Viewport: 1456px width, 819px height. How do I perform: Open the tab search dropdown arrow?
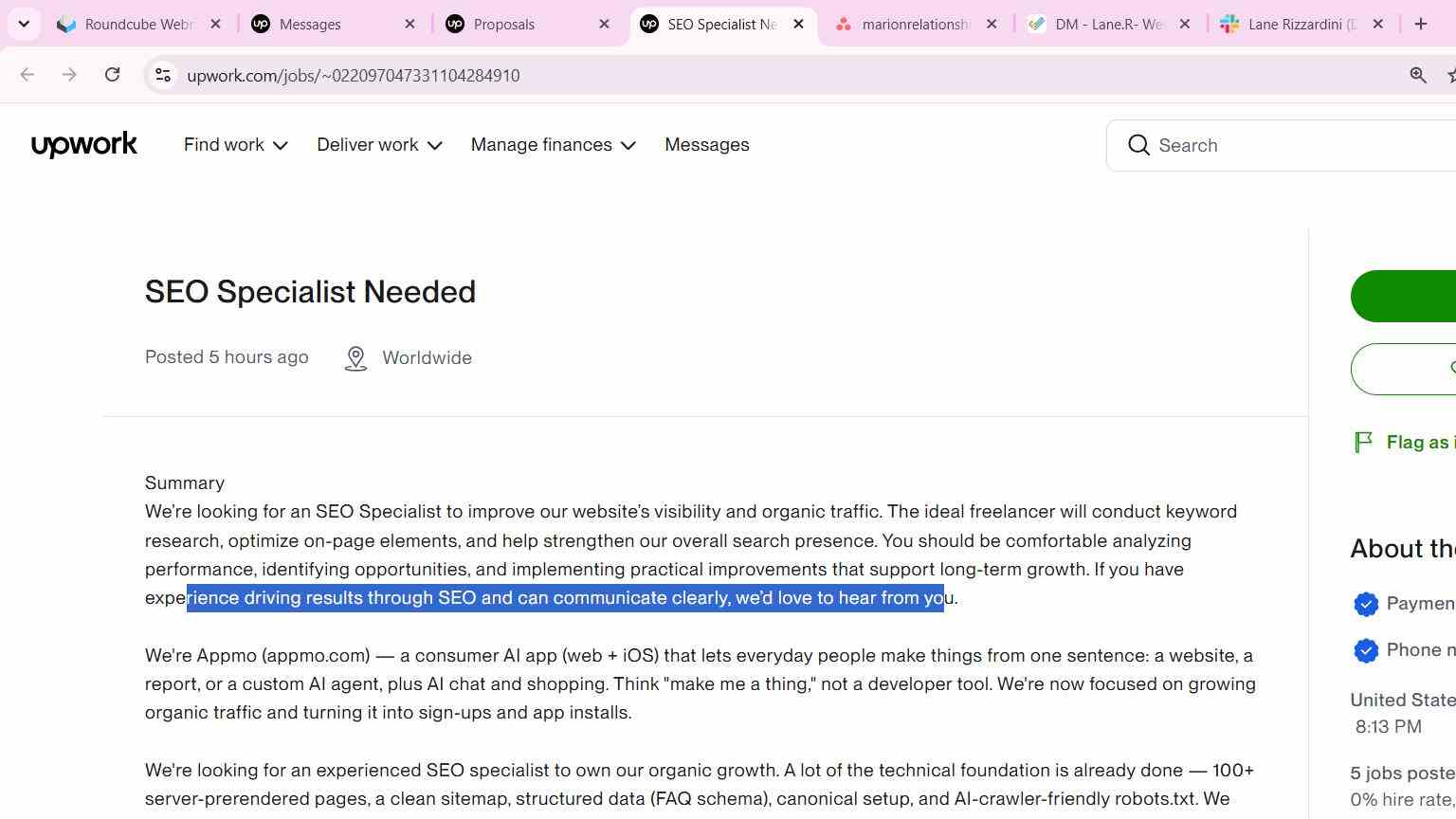24,24
